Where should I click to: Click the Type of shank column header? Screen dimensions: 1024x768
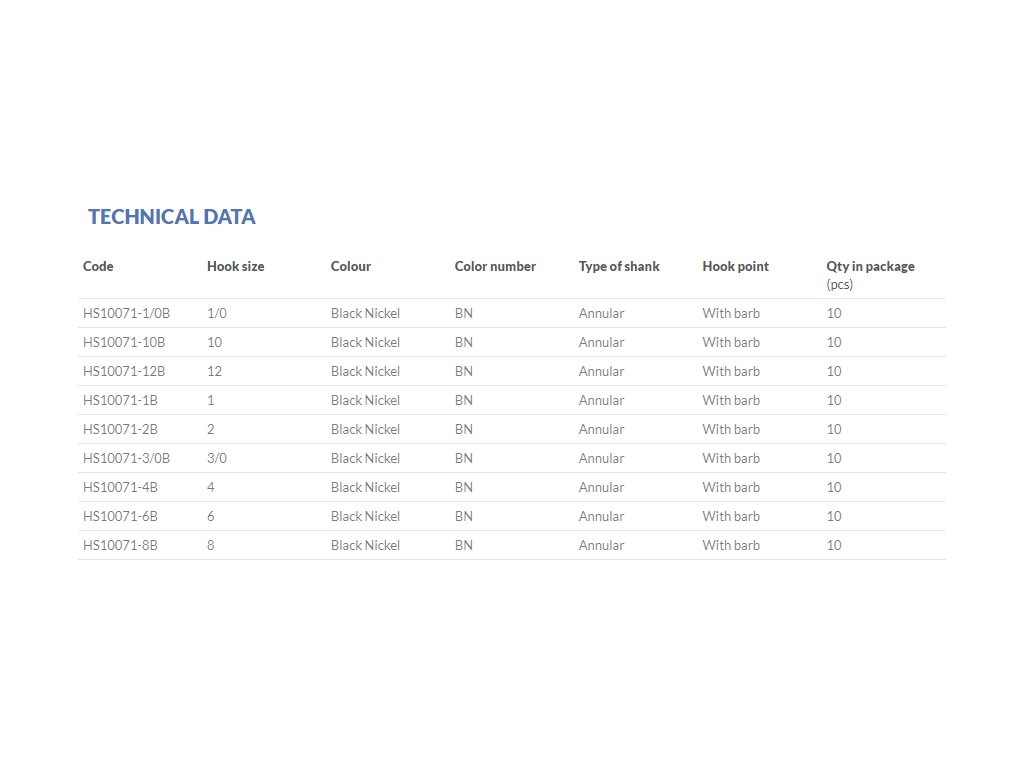click(x=619, y=266)
